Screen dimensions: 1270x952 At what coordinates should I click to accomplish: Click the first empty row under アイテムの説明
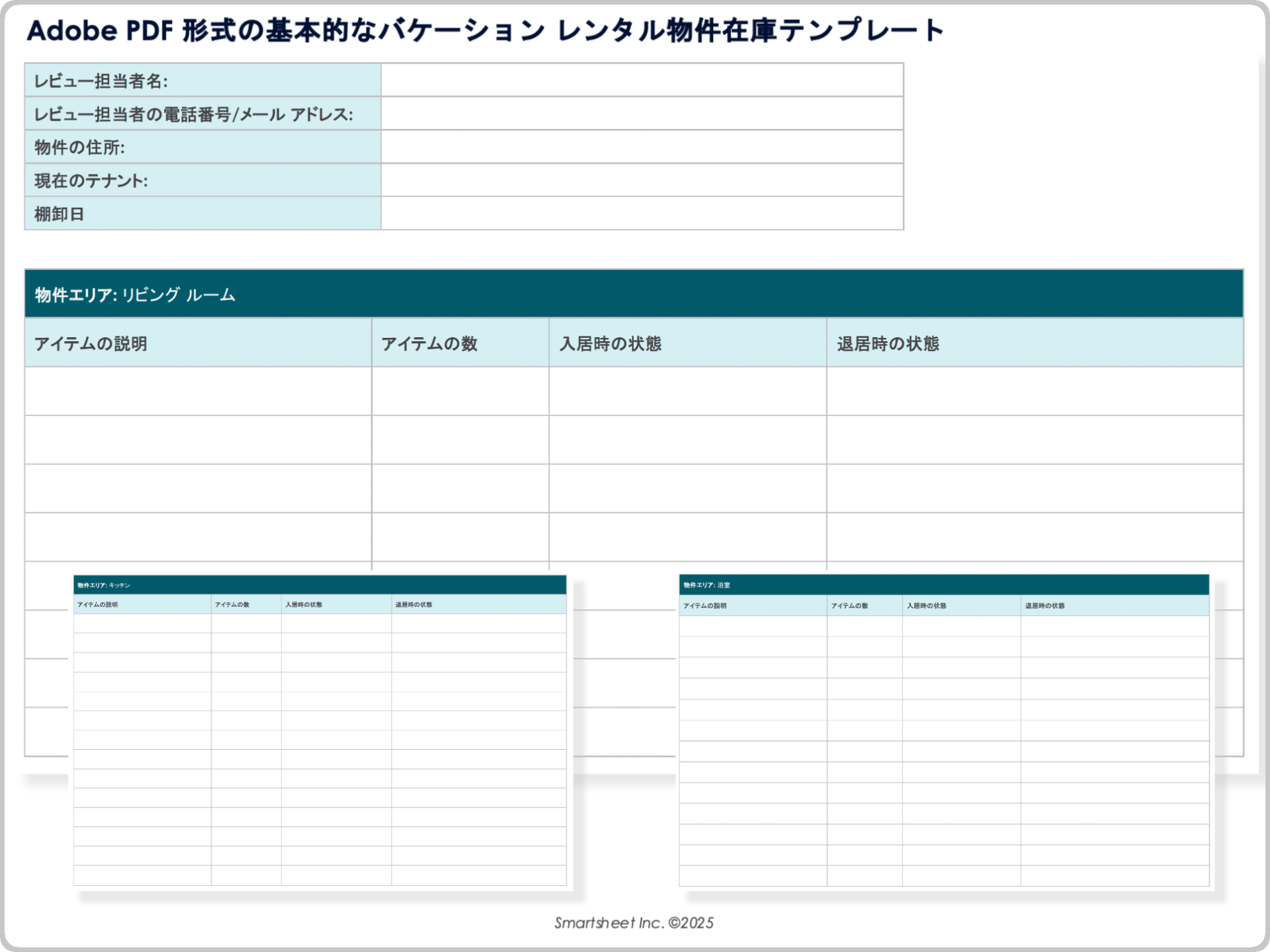[198, 390]
